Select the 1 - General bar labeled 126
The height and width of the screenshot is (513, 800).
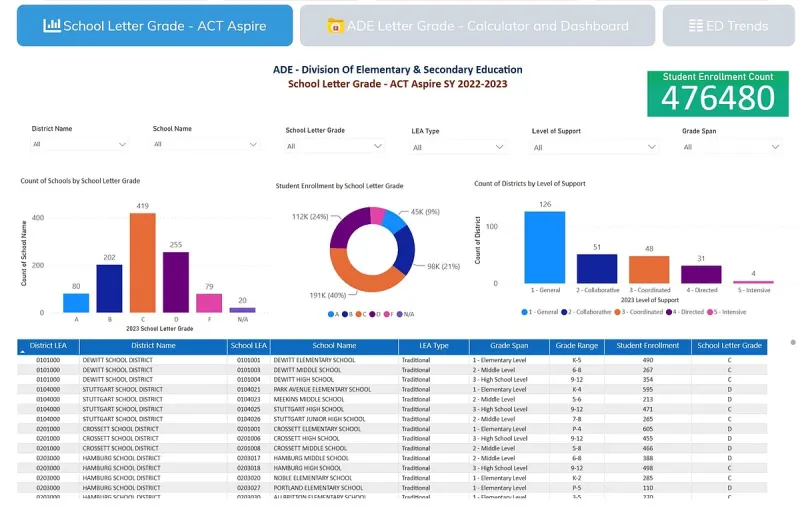tap(545, 248)
